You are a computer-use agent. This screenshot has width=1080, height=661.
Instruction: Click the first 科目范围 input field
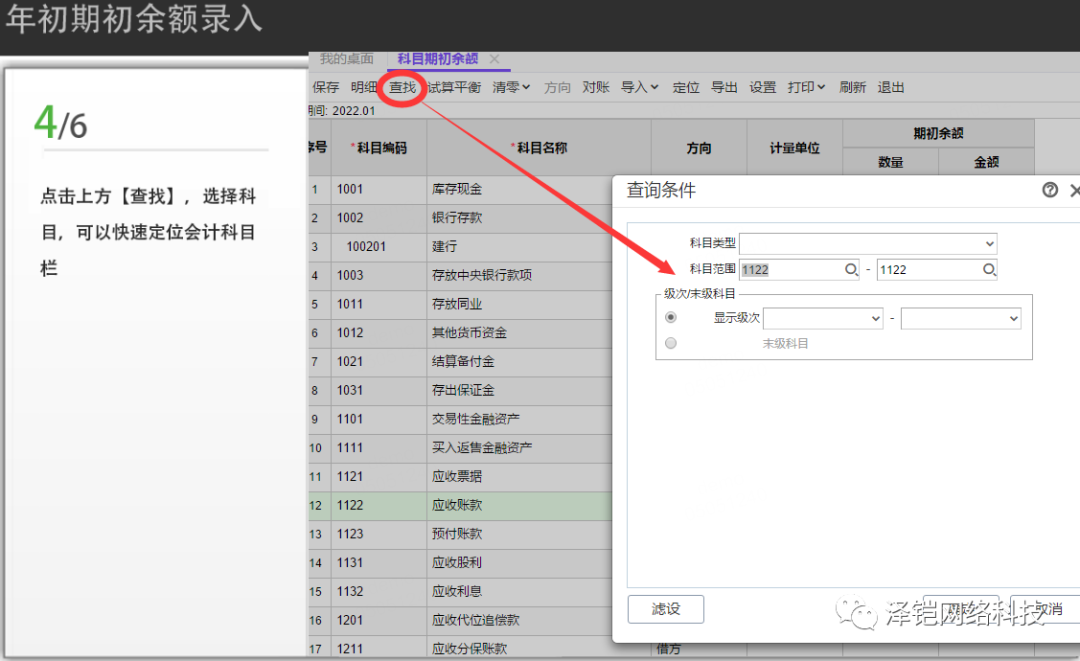[790, 270]
